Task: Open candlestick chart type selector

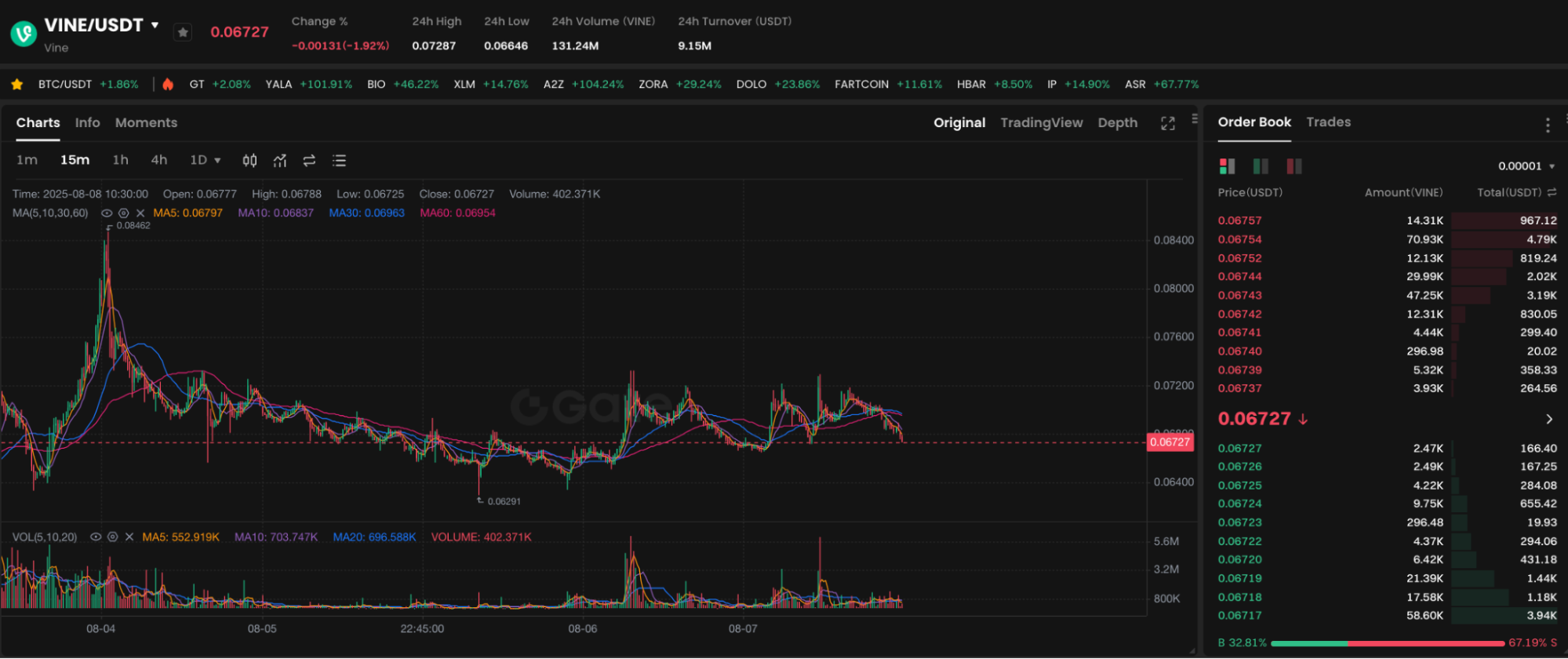Action: pos(249,160)
